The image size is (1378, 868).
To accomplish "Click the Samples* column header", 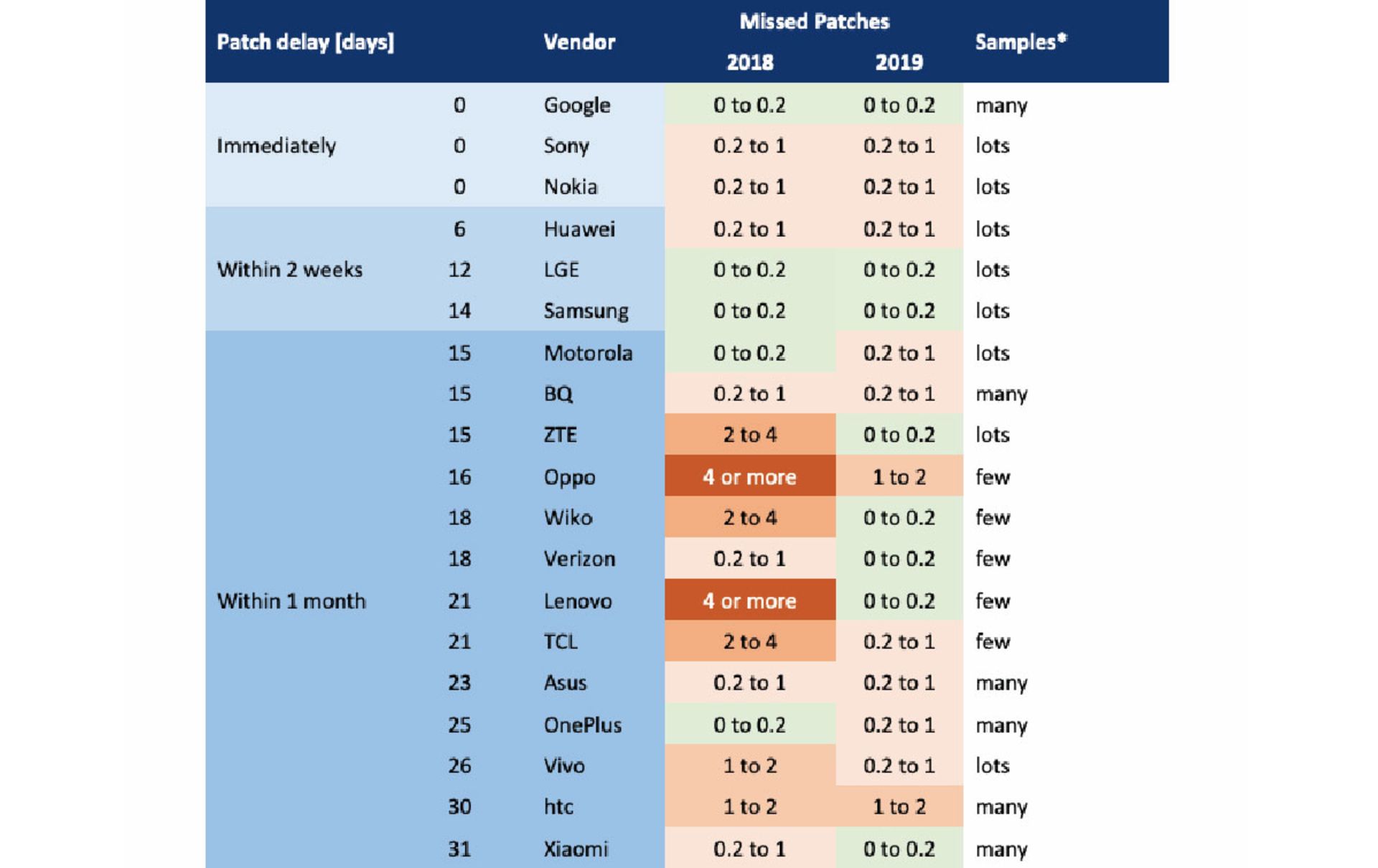I will pos(1020,42).
